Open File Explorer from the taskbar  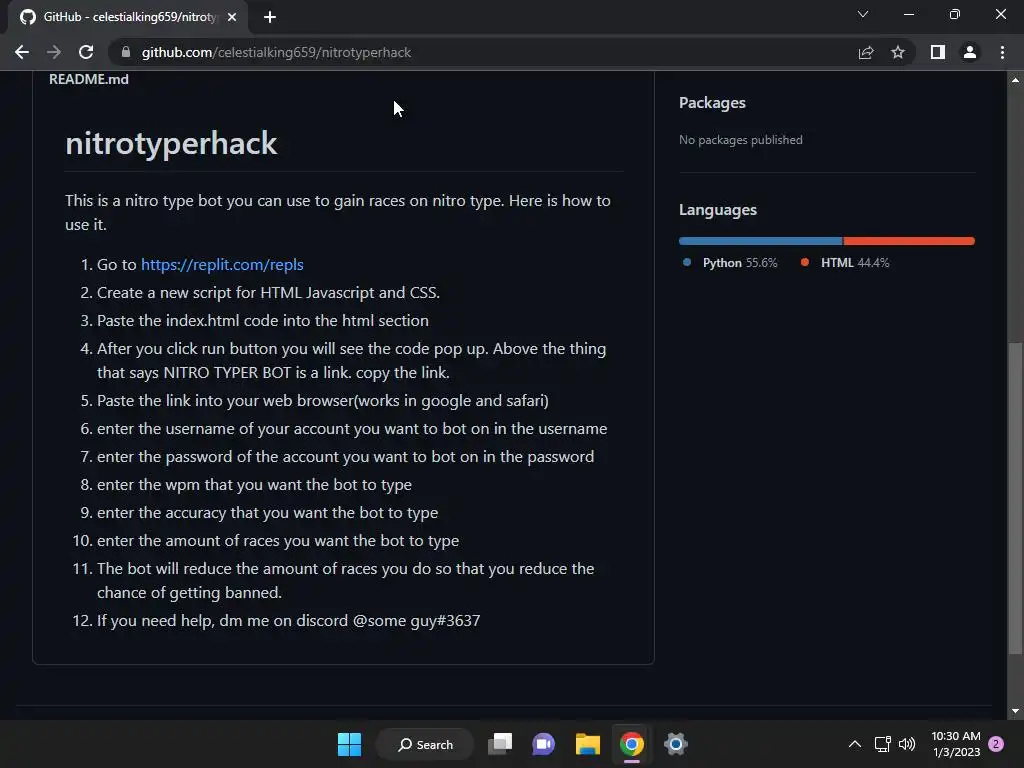588,744
